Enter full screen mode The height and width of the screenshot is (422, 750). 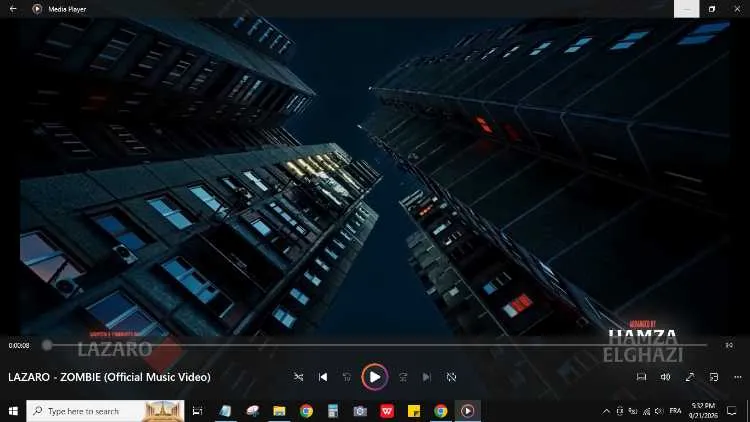click(x=690, y=377)
